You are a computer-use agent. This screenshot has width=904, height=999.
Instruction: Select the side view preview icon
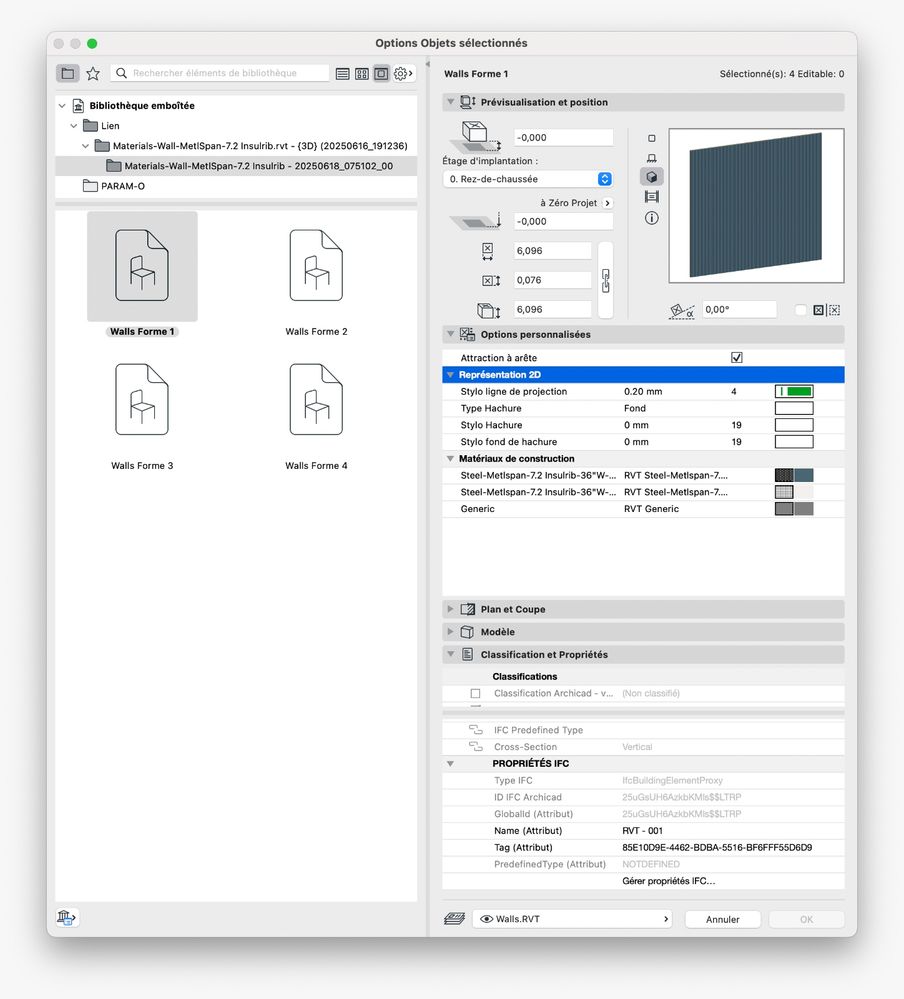click(x=651, y=157)
